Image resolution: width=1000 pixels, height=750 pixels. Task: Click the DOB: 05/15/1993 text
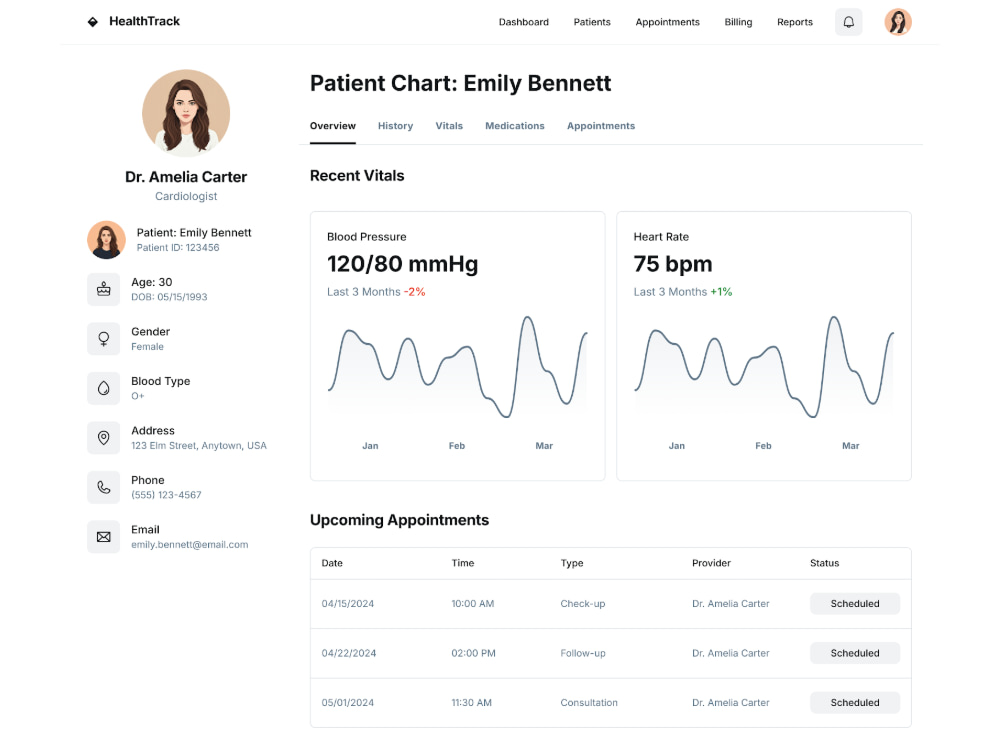169,297
